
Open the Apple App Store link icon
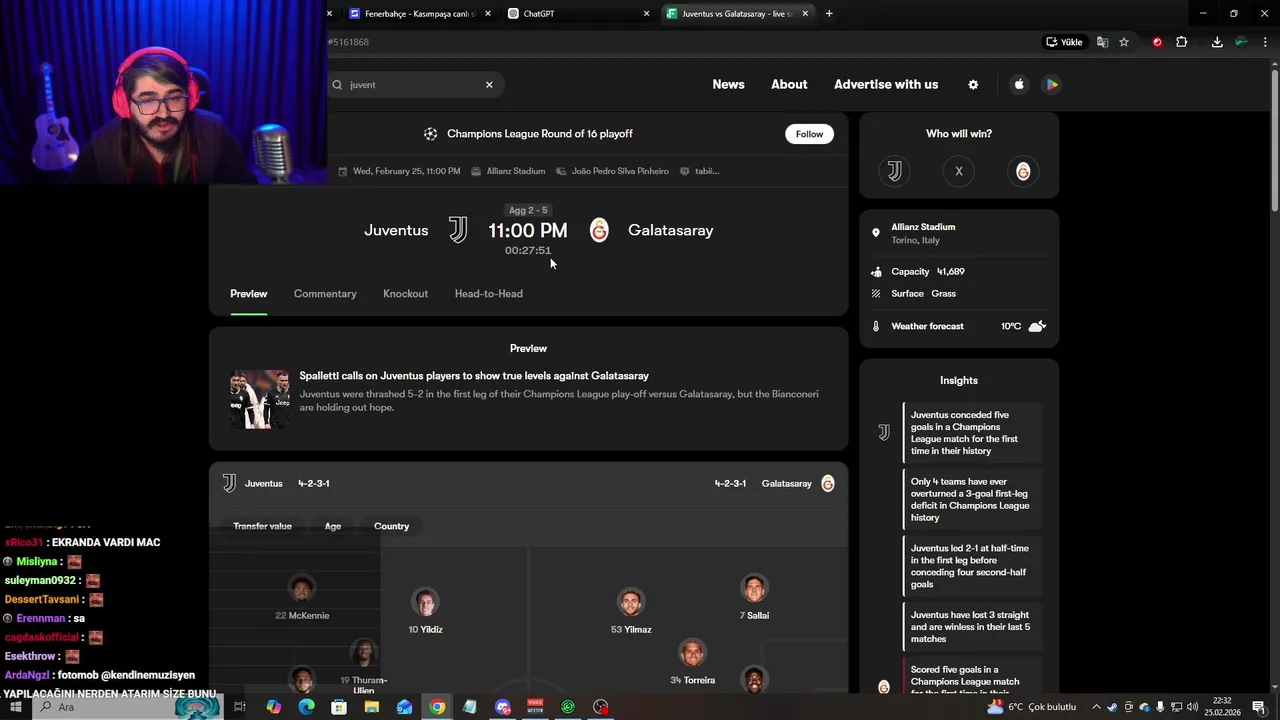click(1019, 85)
